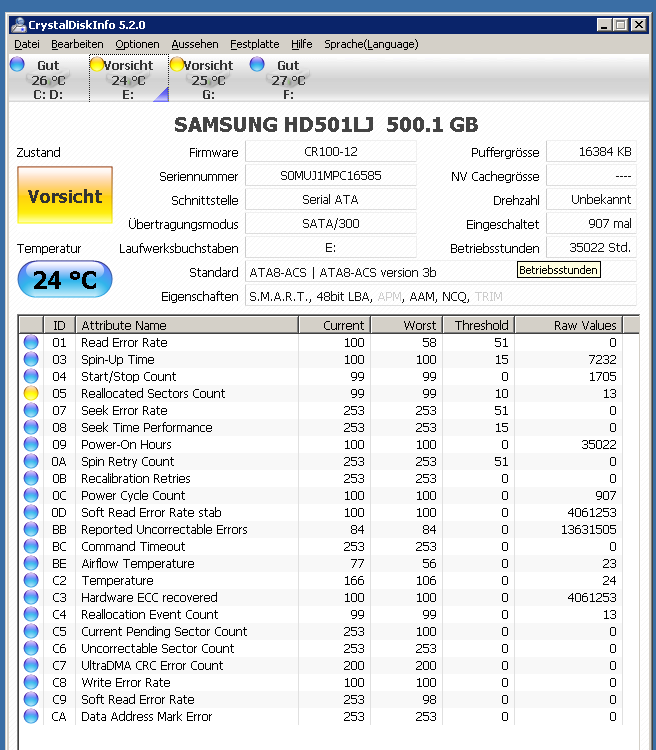Image resolution: width=656 pixels, height=750 pixels.
Task: Click the blue status icon for Uncorrectable Sector Count
Action: point(31,648)
